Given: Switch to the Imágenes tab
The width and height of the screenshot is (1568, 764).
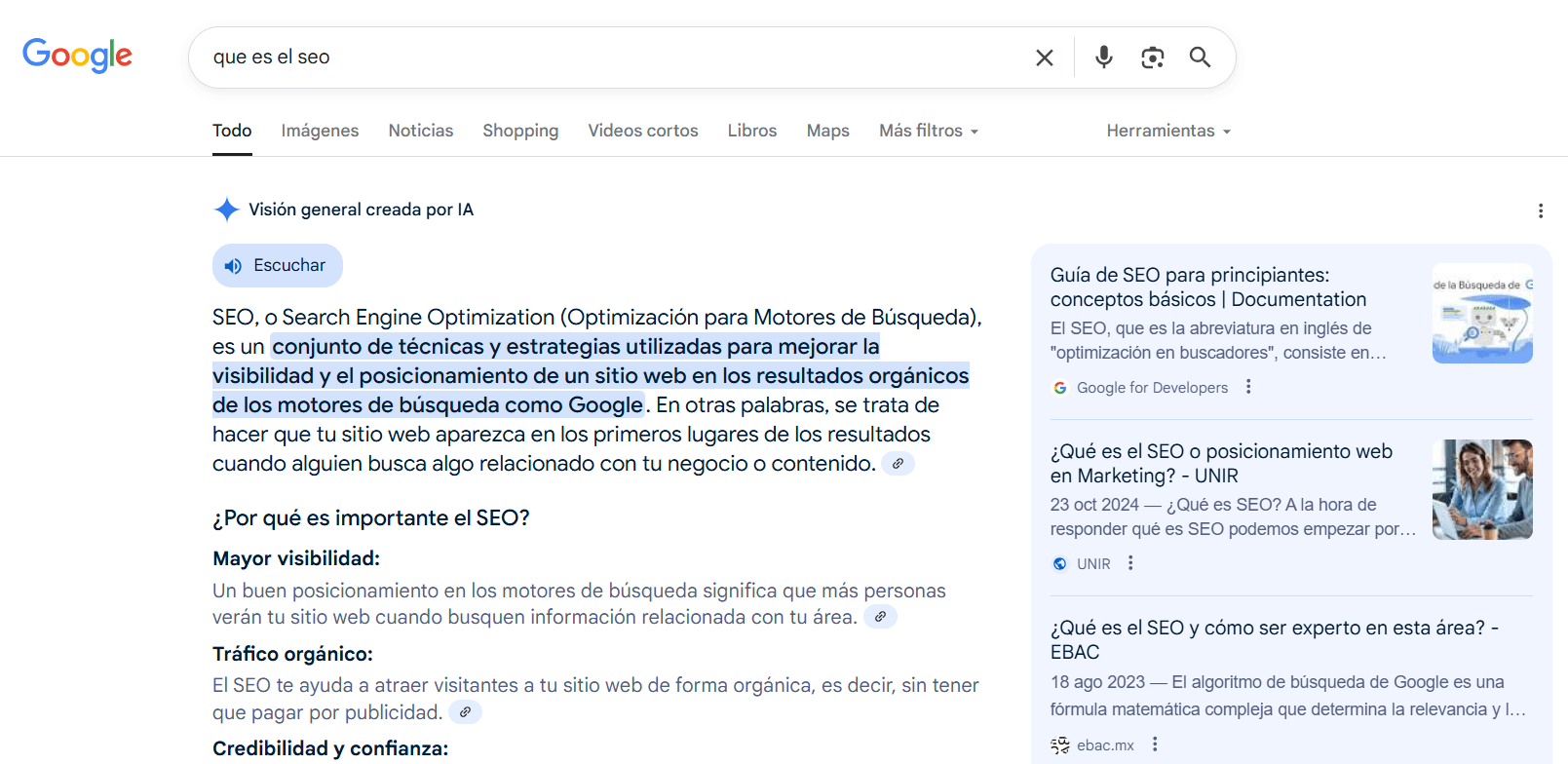Looking at the screenshot, I should [x=320, y=131].
